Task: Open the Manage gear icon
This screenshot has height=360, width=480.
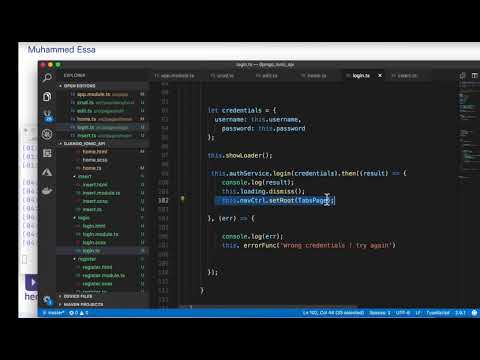Action: pyautogui.click(x=47, y=300)
